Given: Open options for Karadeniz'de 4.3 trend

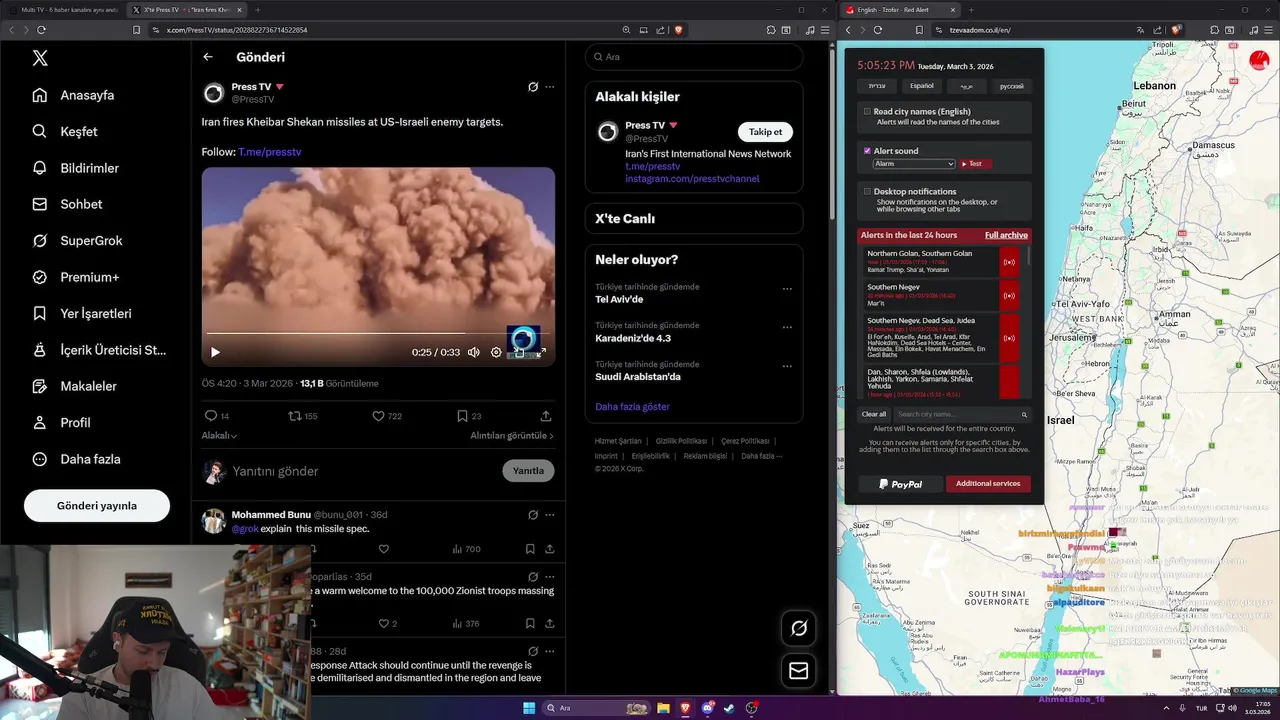Looking at the screenshot, I should [x=787, y=327].
